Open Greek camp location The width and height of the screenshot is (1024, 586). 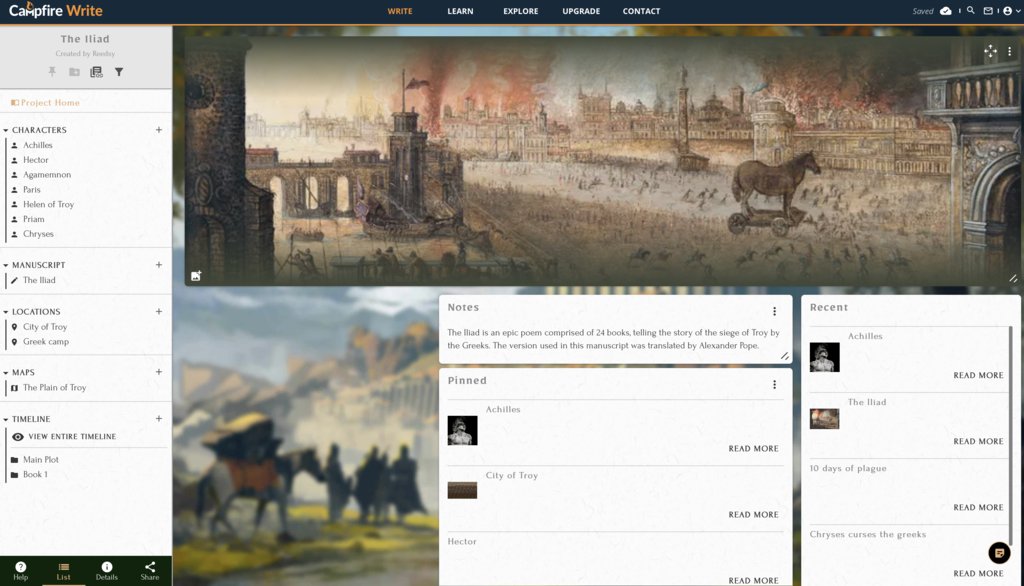pos(46,342)
